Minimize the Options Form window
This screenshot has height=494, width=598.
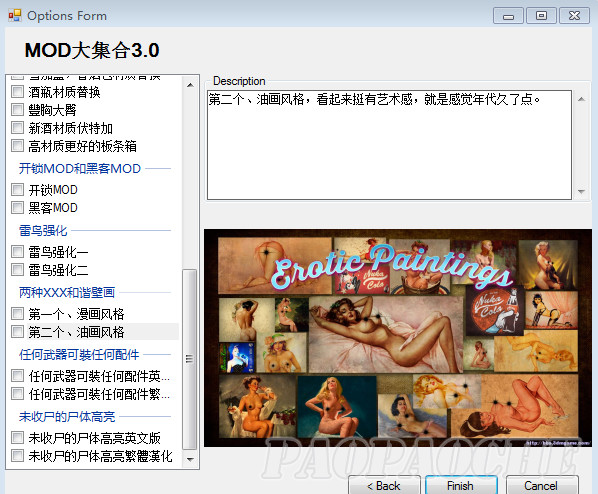[508, 16]
